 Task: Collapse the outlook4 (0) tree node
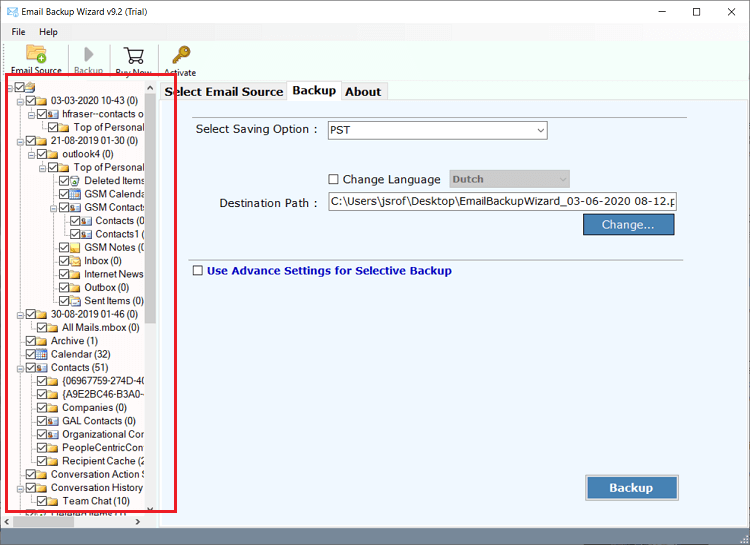31,155
